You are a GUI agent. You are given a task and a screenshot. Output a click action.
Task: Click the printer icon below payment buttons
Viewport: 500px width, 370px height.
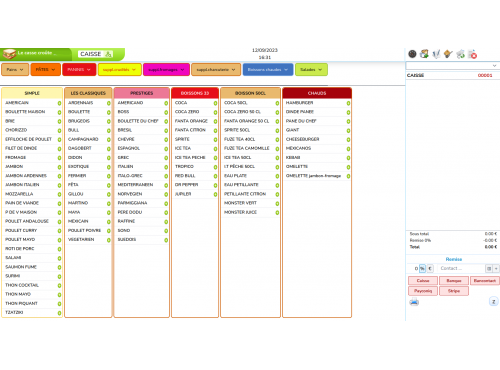414,302
